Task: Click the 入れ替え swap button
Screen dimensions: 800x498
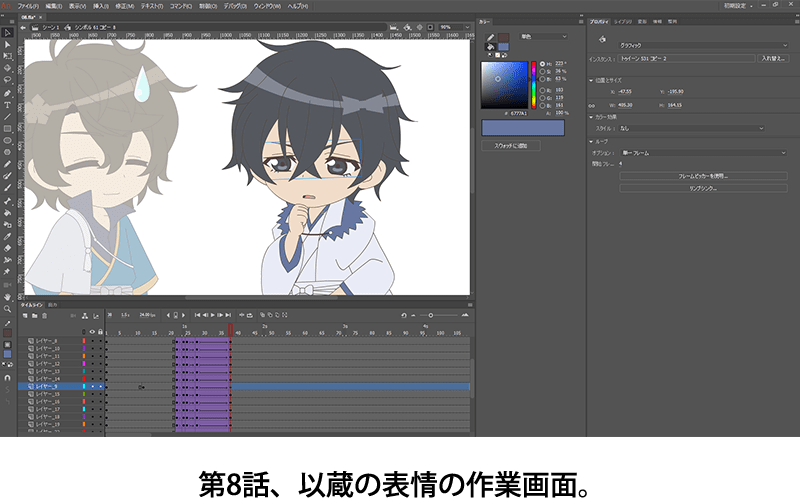Action: click(x=773, y=59)
